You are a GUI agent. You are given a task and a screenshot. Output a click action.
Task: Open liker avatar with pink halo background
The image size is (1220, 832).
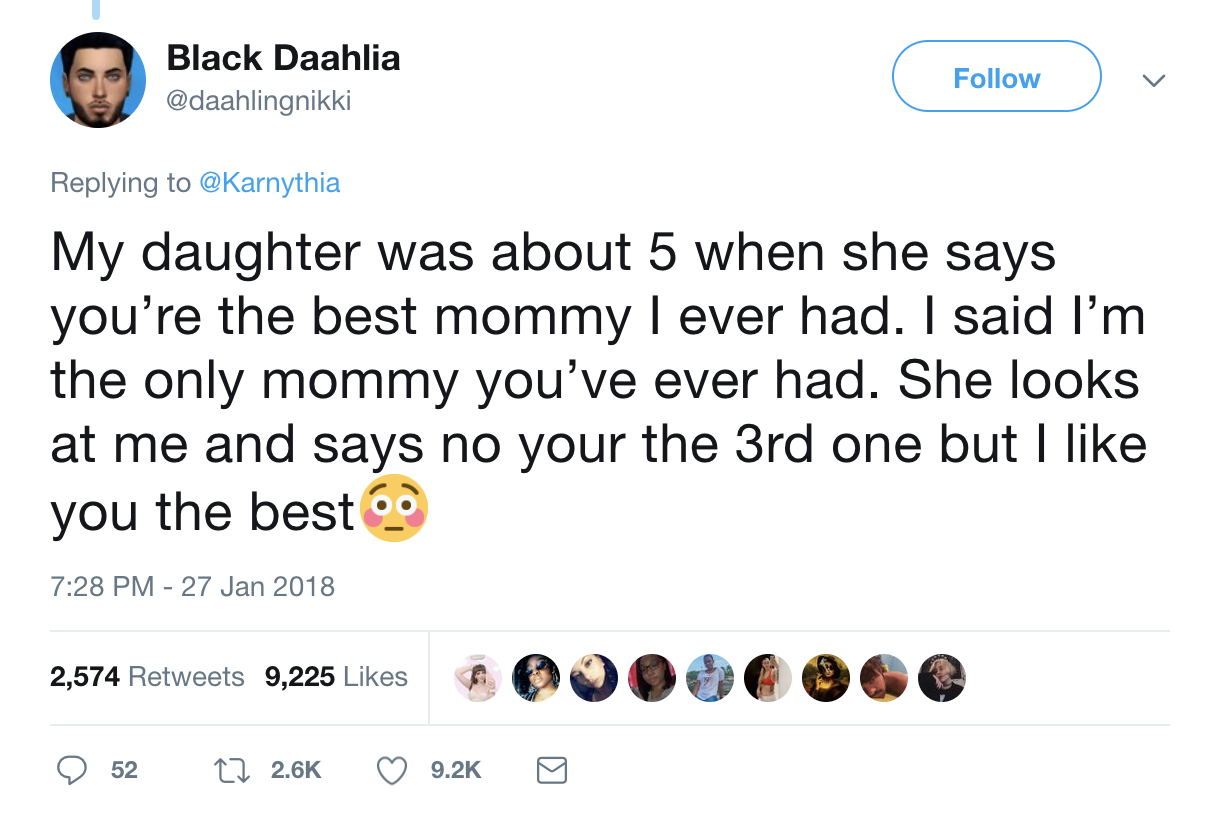[x=478, y=678]
